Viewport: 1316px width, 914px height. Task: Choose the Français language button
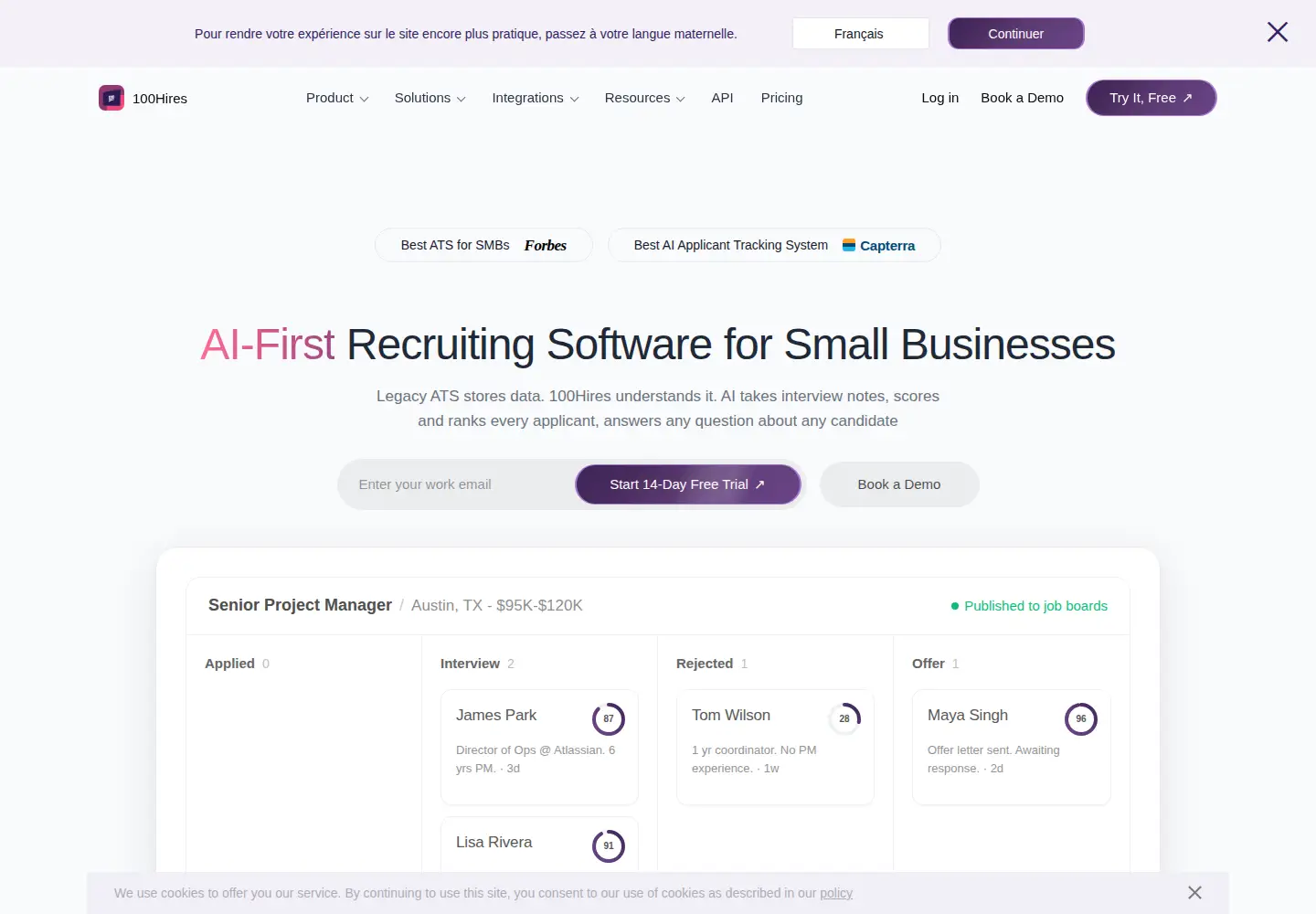click(x=859, y=34)
